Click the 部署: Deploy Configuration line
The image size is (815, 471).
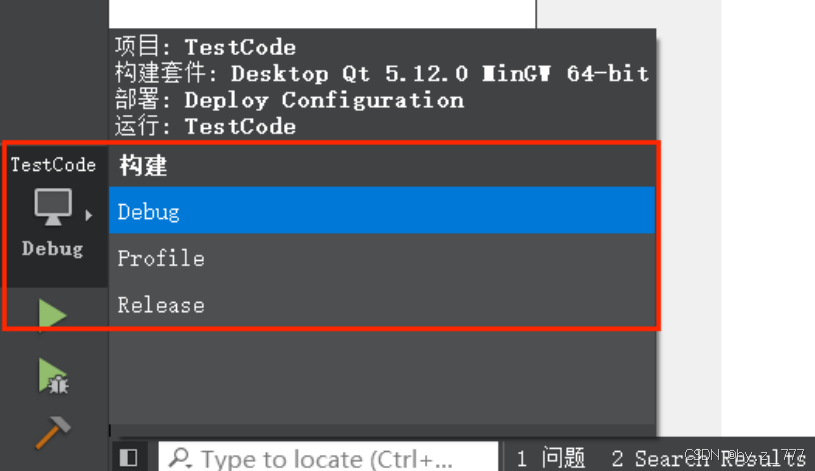pyautogui.click(x=289, y=100)
